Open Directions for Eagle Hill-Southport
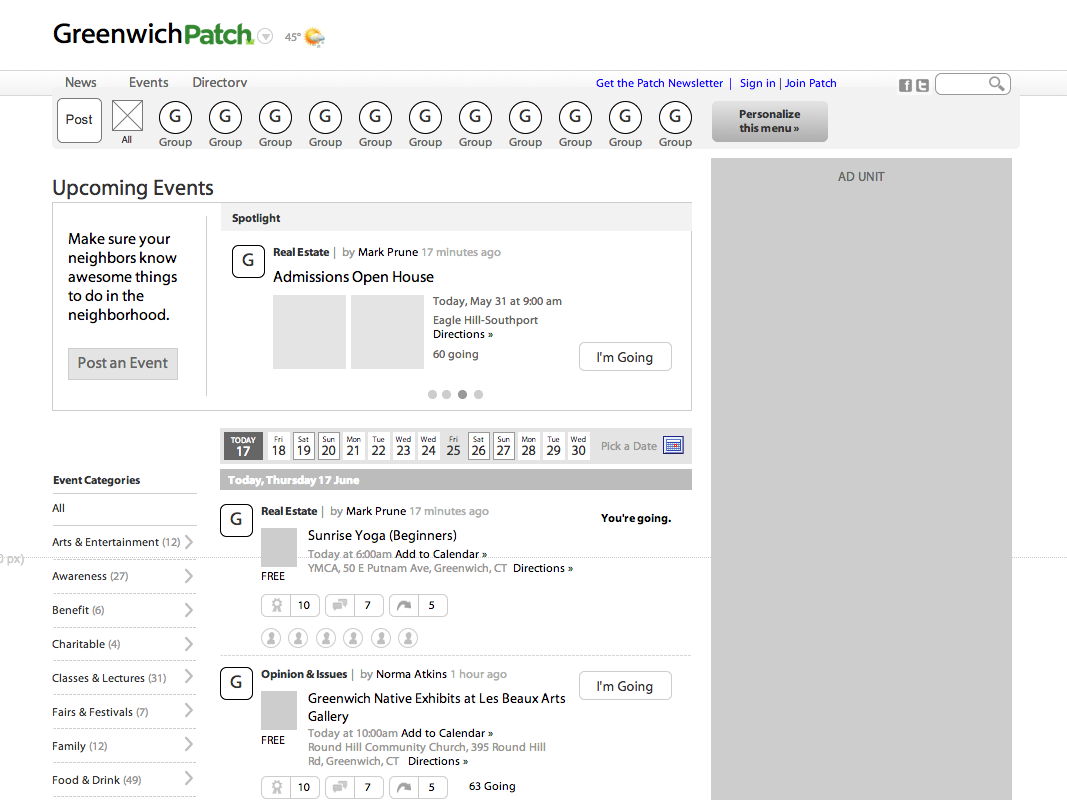The width and height of the screenshot is (1067, 800). (x=463, y=335)
